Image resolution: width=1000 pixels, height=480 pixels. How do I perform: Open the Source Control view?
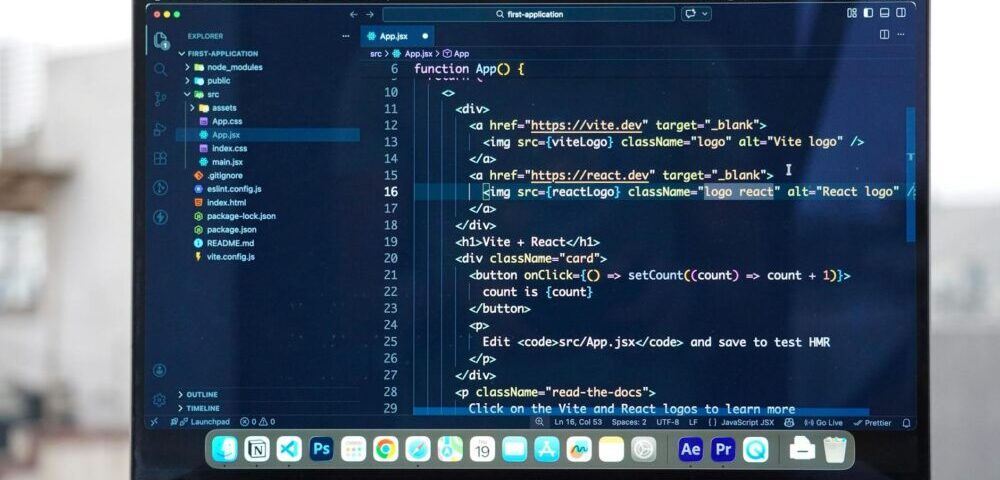tap(160, 99)
